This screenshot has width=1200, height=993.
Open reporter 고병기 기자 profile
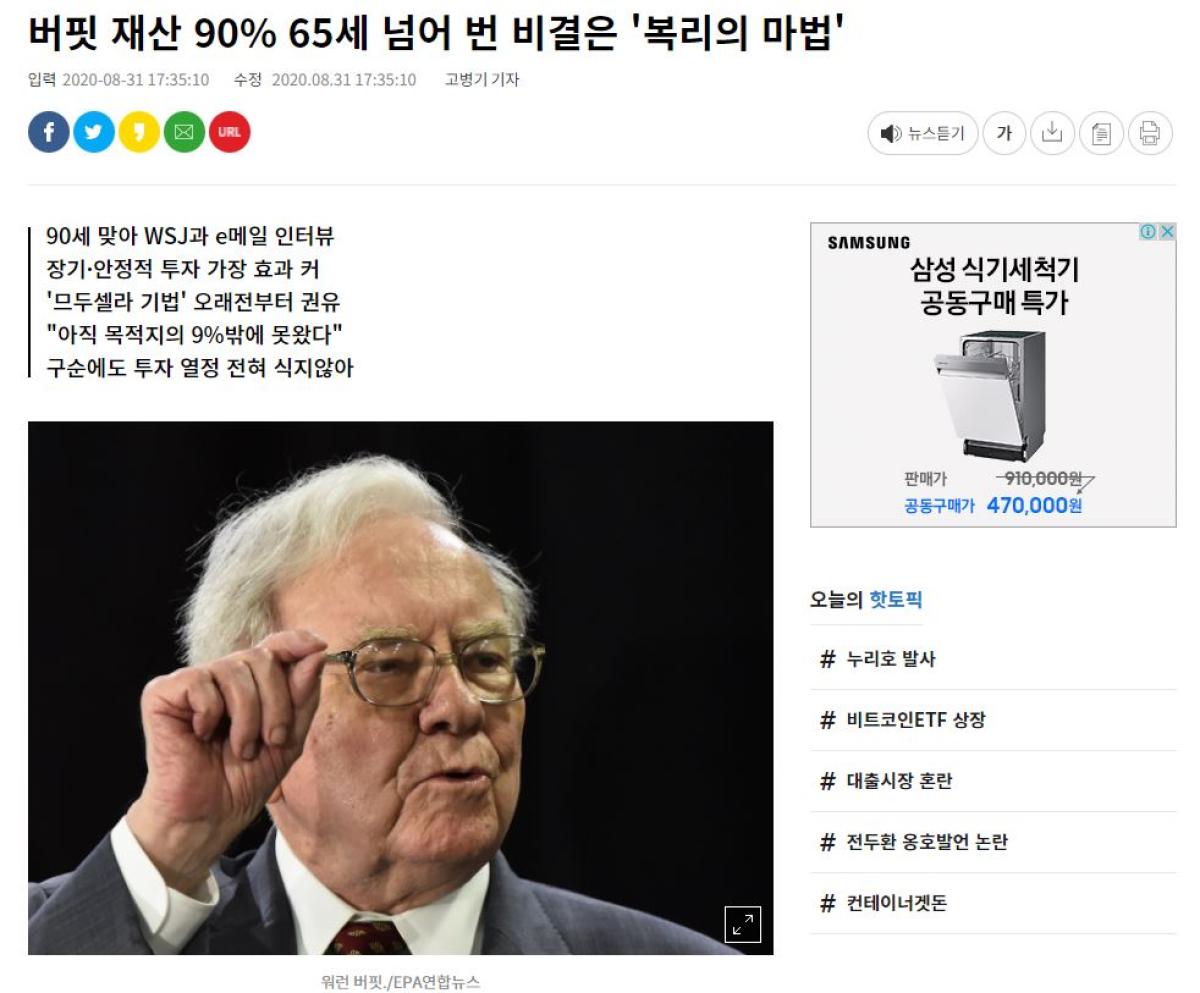click(x=482, y=80)
